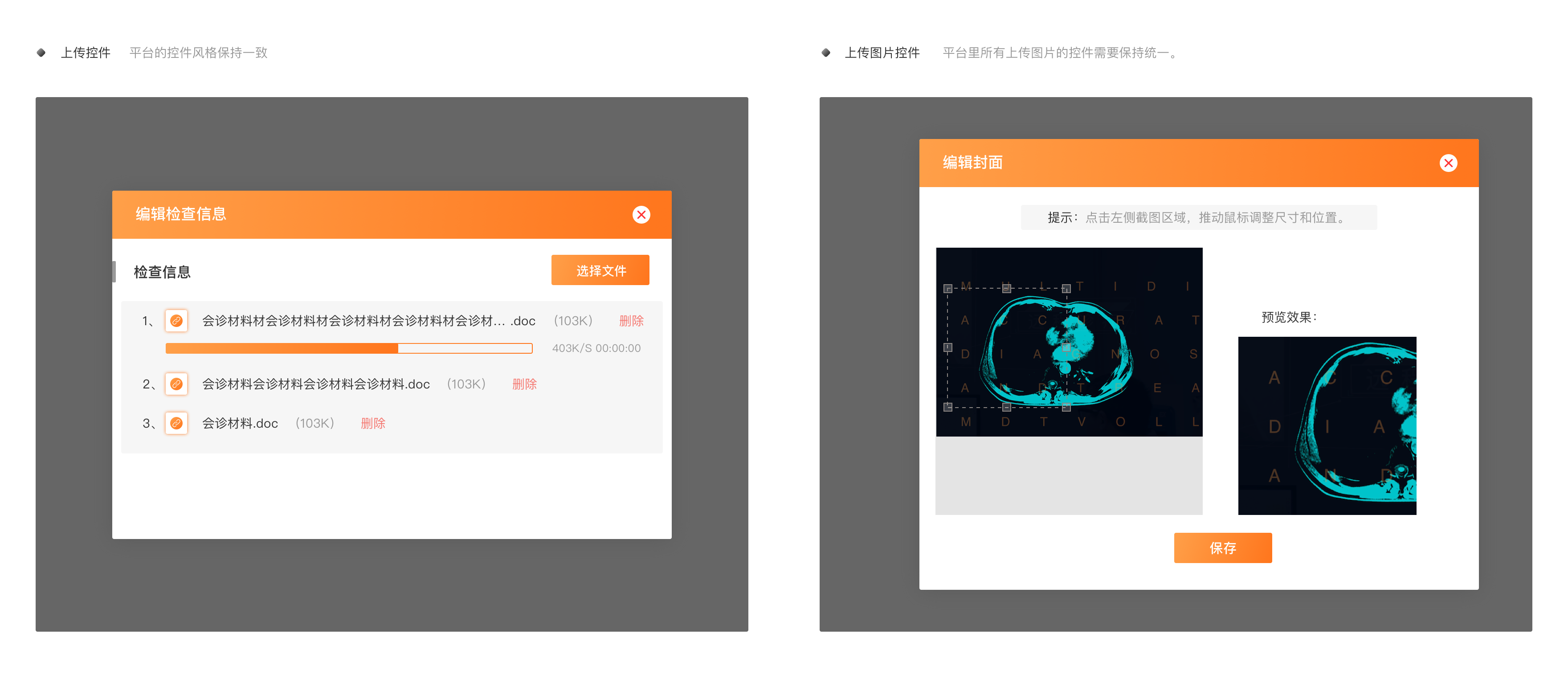Click the upload progress bar
The height and width of the screenshot is (678, 1568).
[349, 348]
